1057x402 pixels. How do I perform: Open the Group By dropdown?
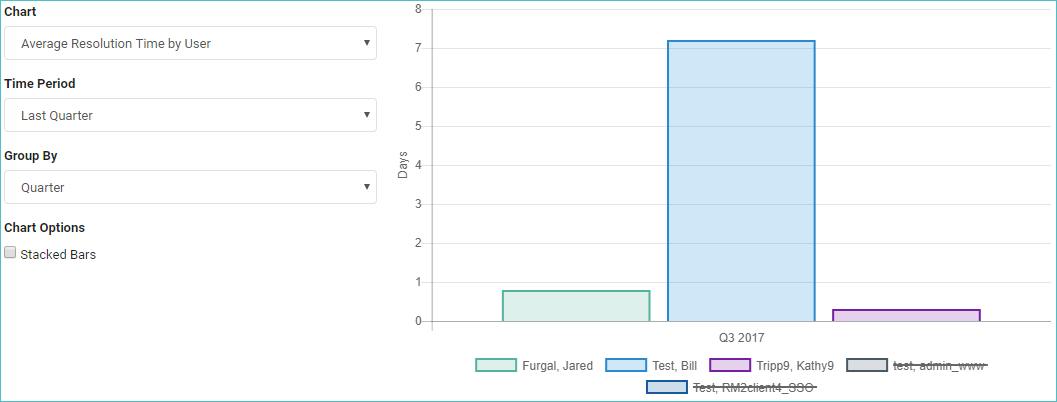tap(190, 187)
